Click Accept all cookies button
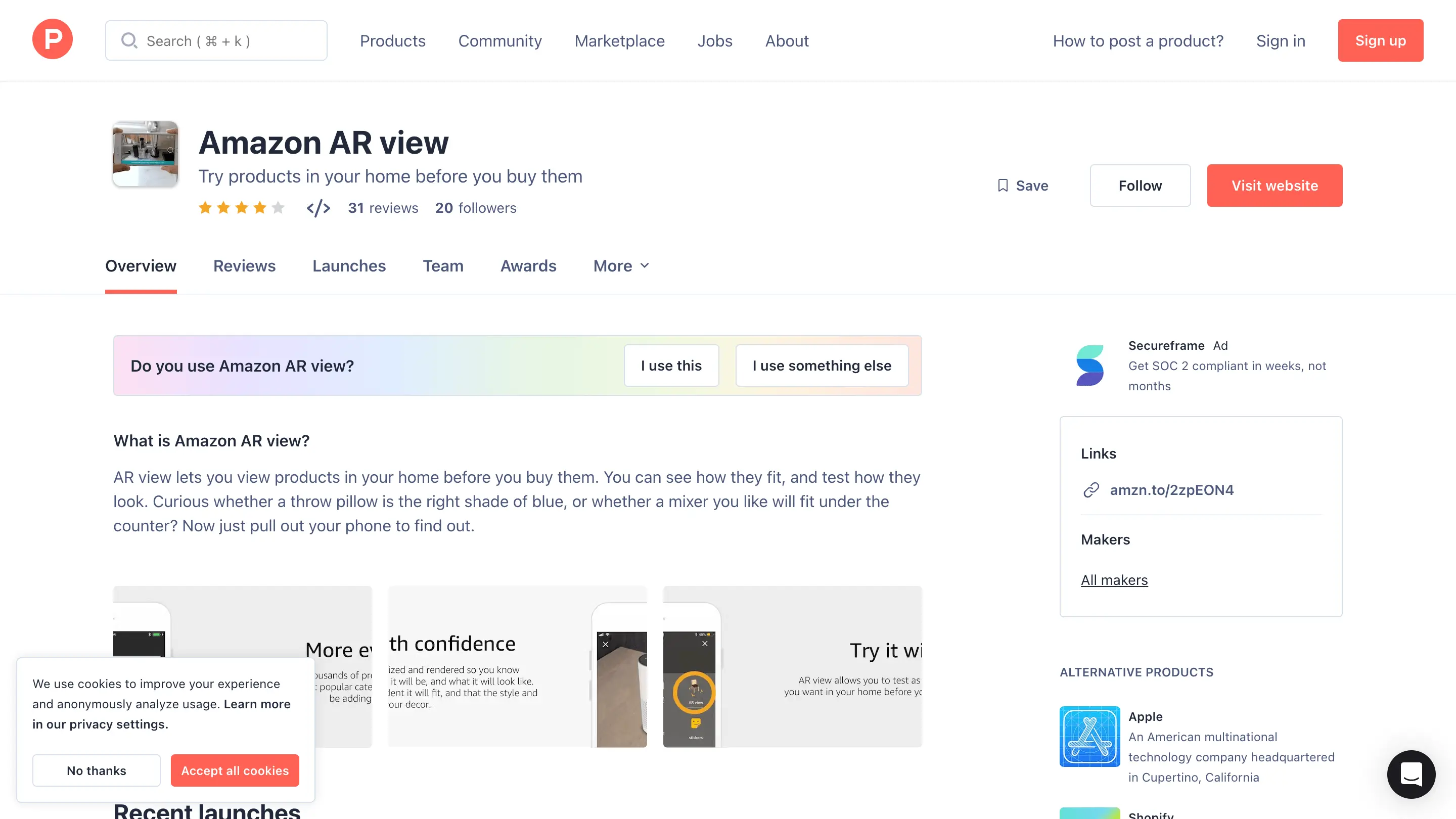Screen dimensions: 1456x819 (235, 770)
